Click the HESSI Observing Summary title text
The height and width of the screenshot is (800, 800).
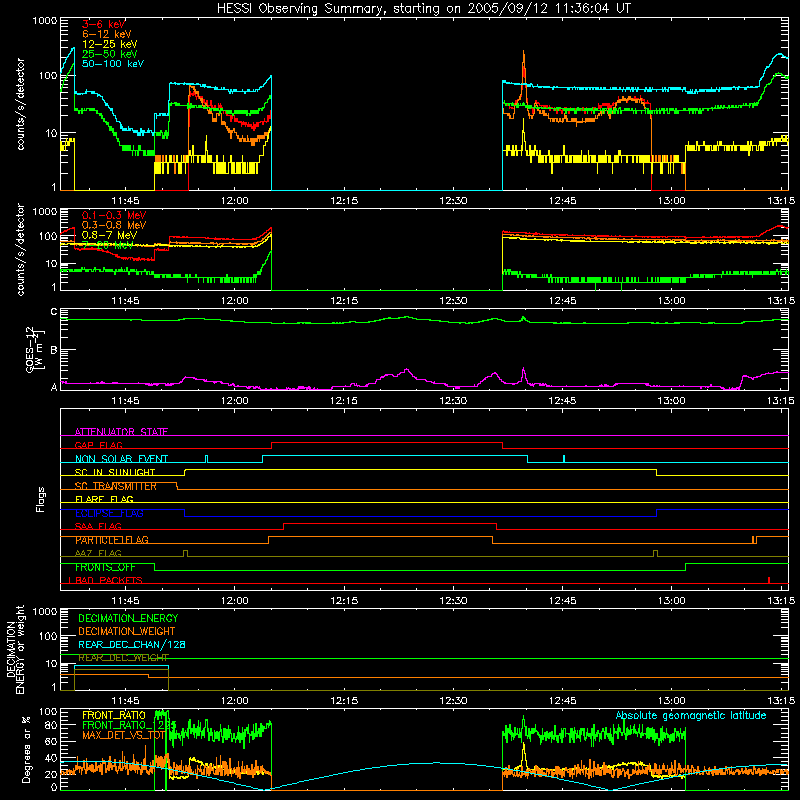click(x=424, y=9)
